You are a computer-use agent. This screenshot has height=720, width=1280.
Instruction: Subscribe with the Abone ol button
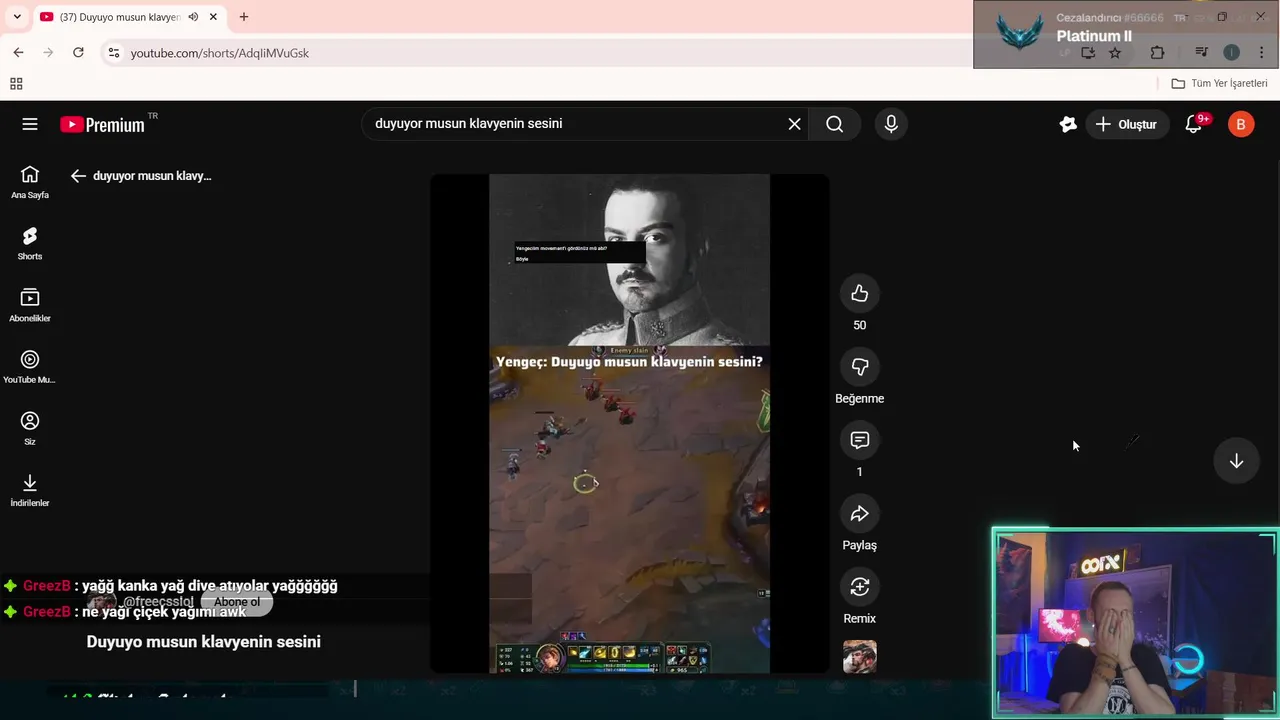coord(237,602)
